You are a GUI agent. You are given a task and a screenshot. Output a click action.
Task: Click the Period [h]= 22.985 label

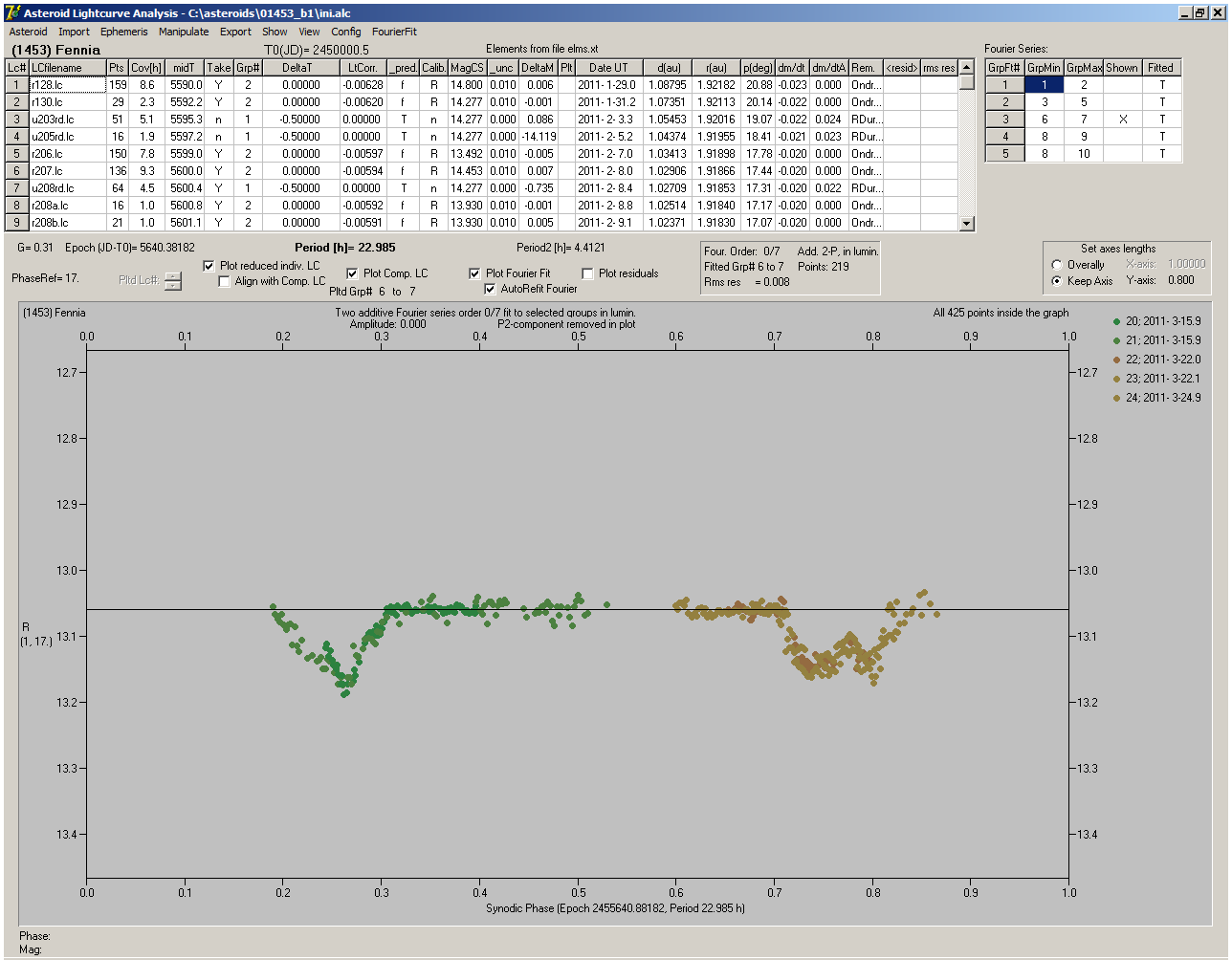point(345,248)
